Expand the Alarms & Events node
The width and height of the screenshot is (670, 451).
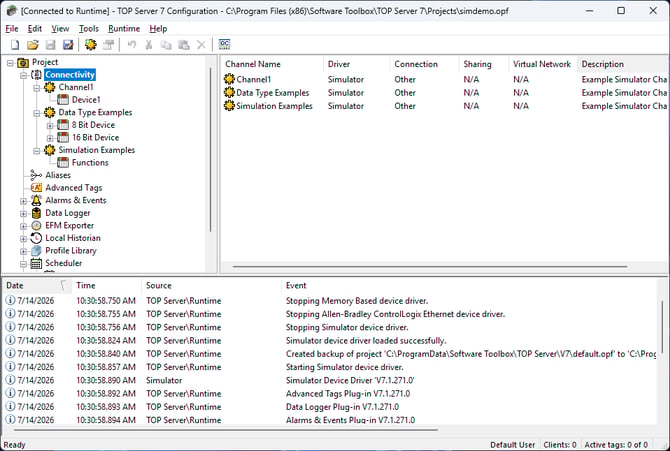23,201
